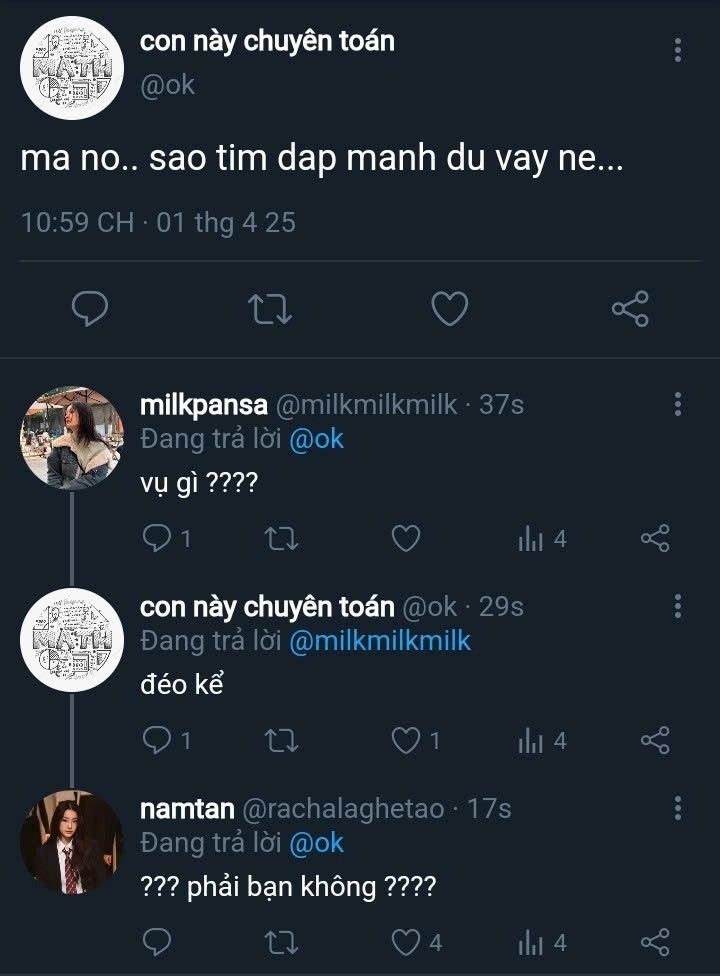Like the main tweet by con này chuyên toán
720x976 pixels.
click(449, 310)
